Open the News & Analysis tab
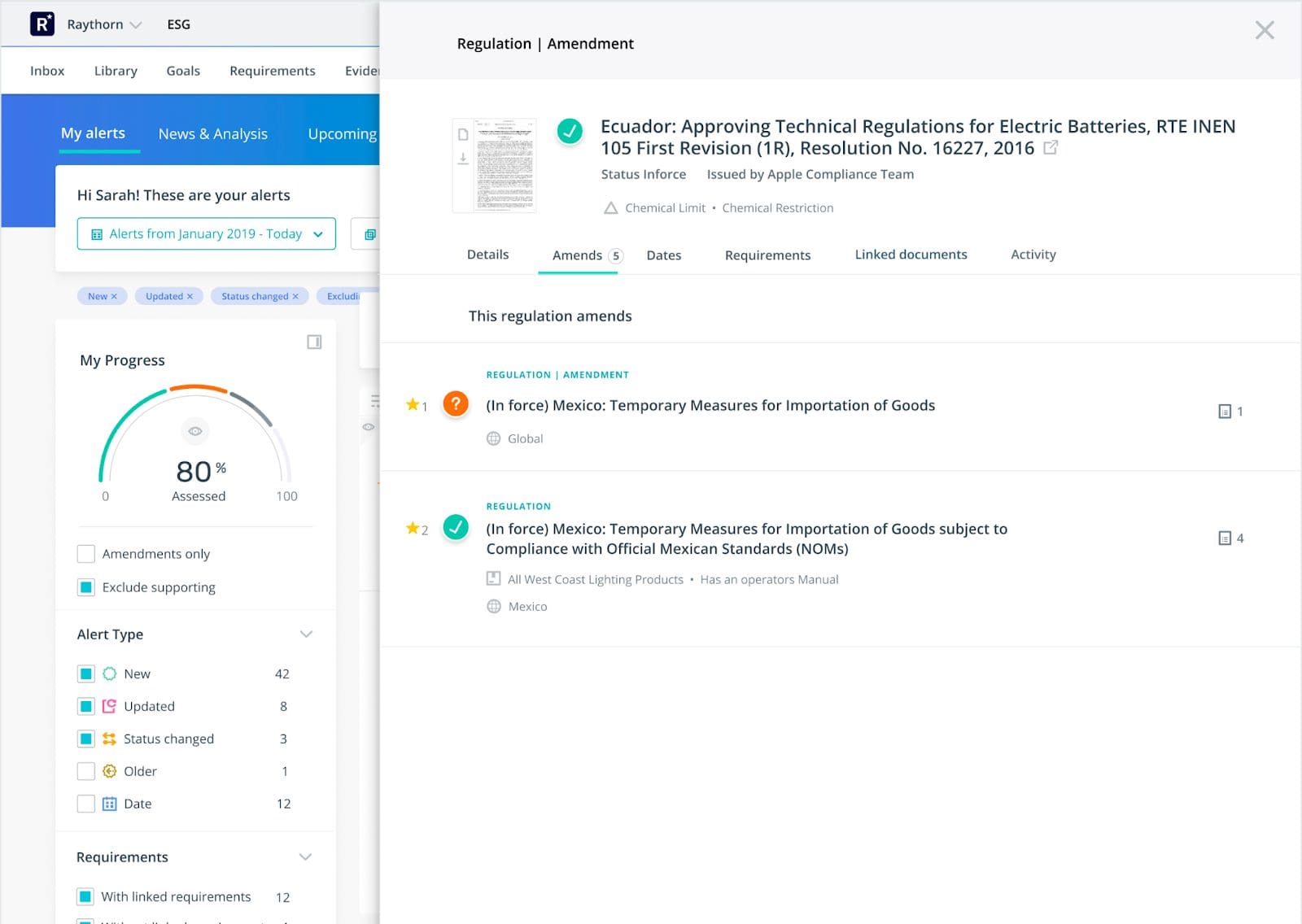1302x924 pixels. 212,134
